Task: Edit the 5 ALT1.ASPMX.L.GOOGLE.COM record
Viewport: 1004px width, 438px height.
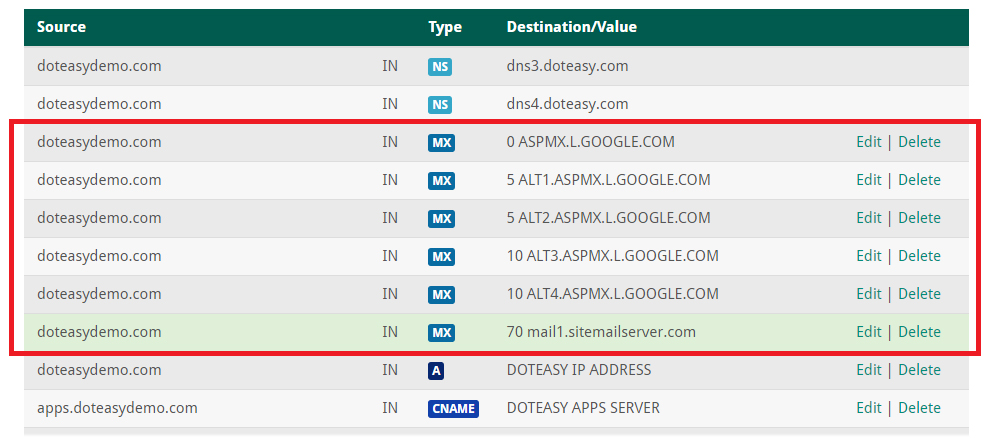Action: pyautogui.click(x=869, y=179)
